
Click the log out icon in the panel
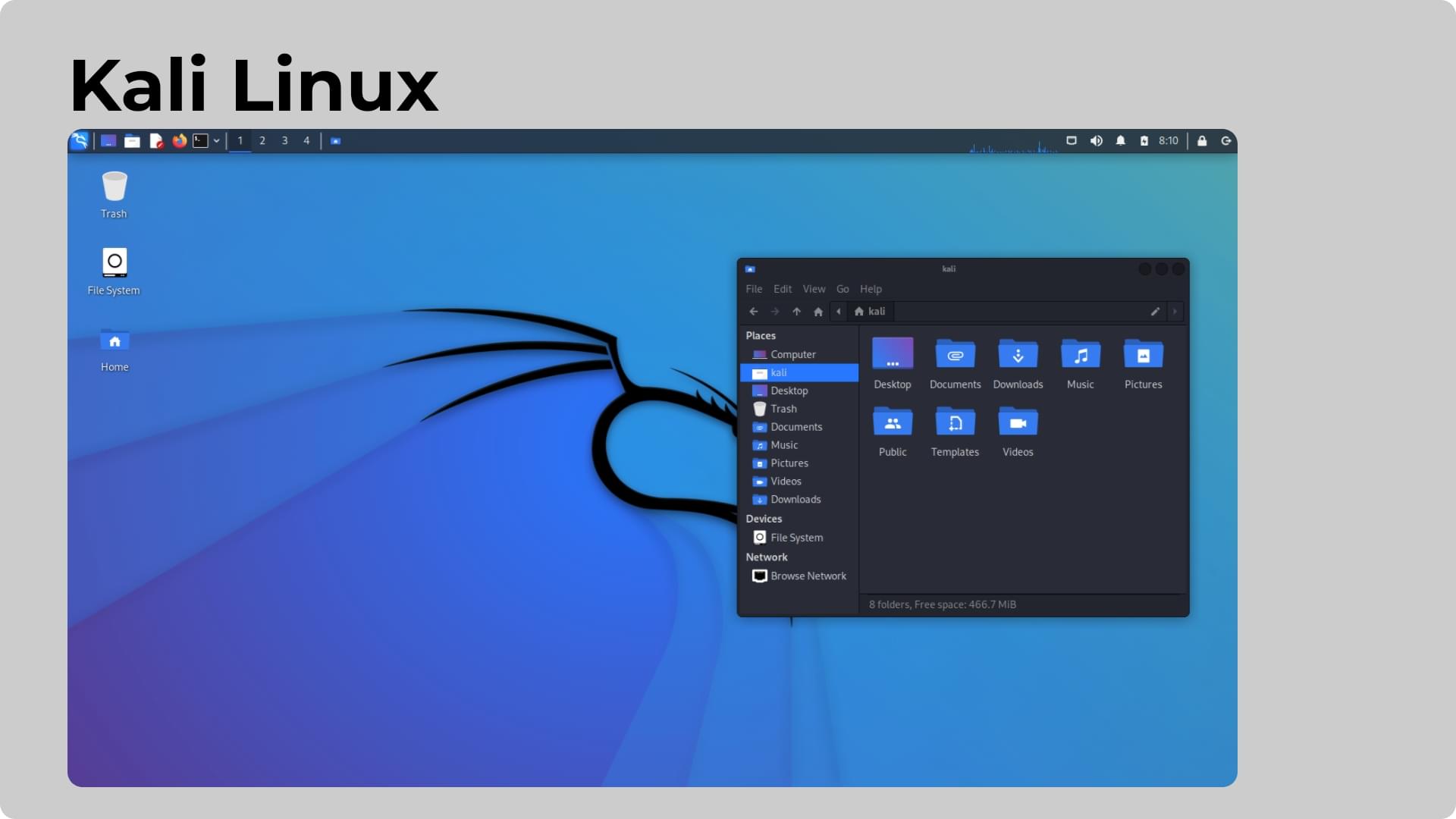point(1226,141)
